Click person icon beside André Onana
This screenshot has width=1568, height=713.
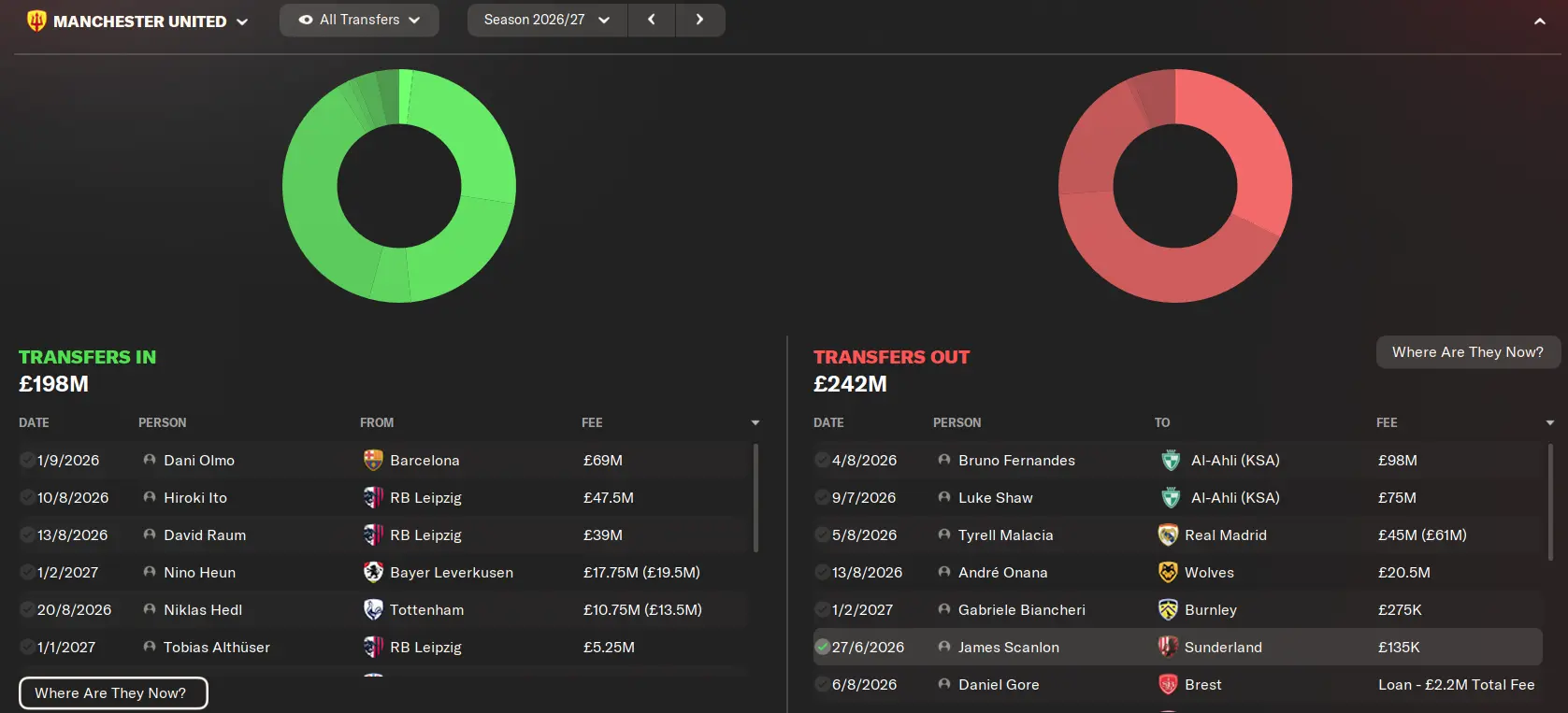(944, 572)
